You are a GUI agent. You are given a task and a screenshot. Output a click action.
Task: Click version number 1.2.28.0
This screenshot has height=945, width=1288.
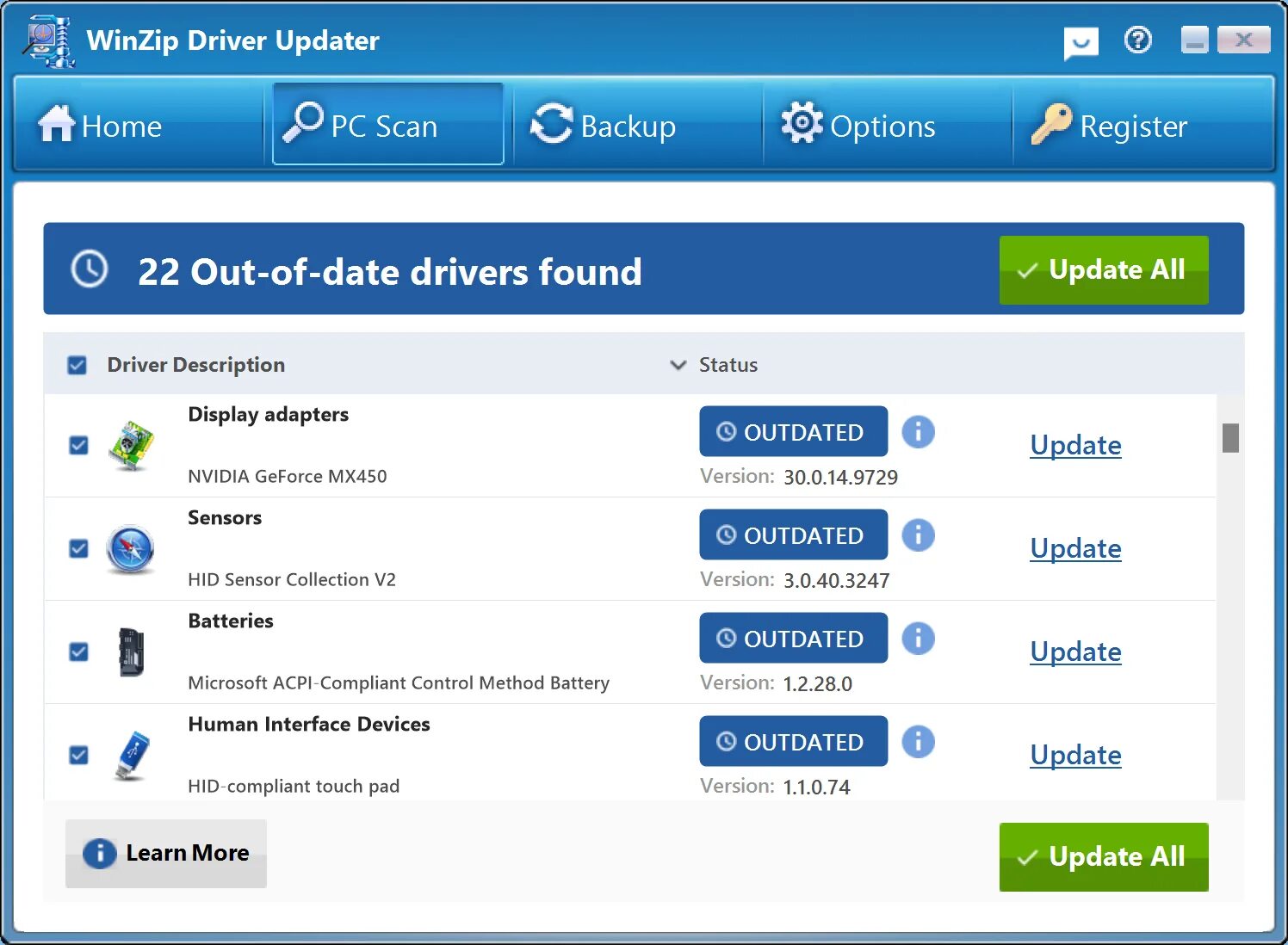click(x=817, y=683)
